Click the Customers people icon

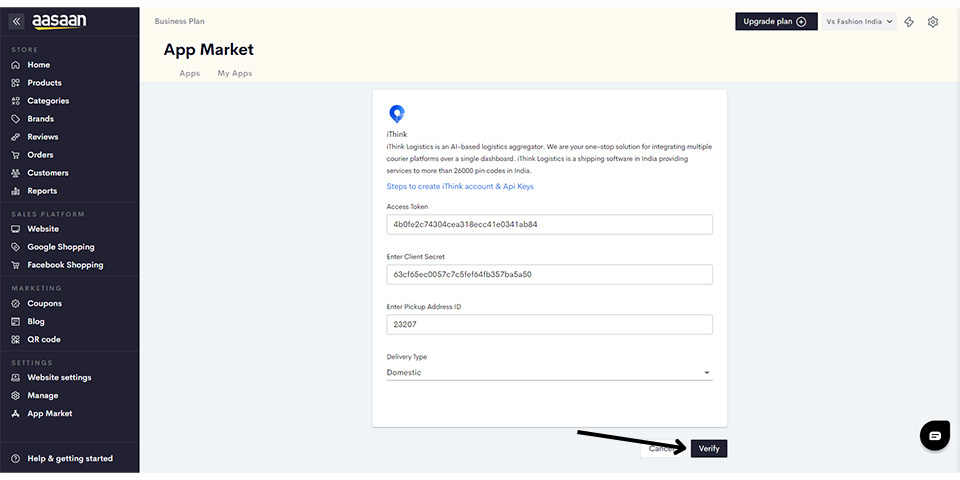(x=16, y=173)
